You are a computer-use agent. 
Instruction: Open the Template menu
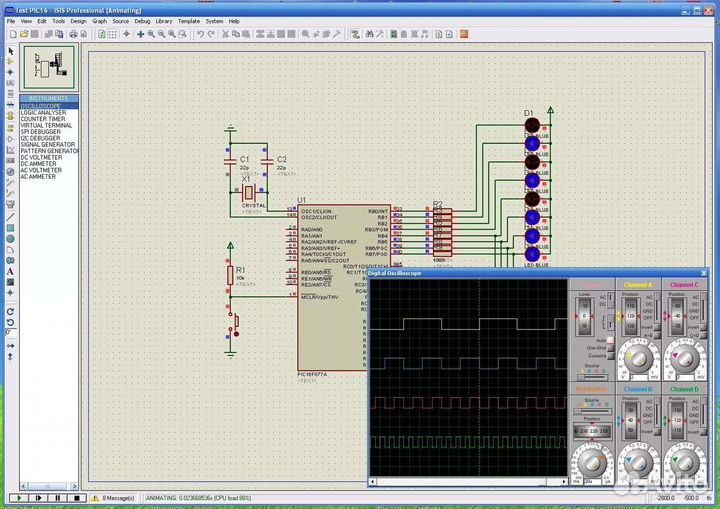click(x=189, y=21)
